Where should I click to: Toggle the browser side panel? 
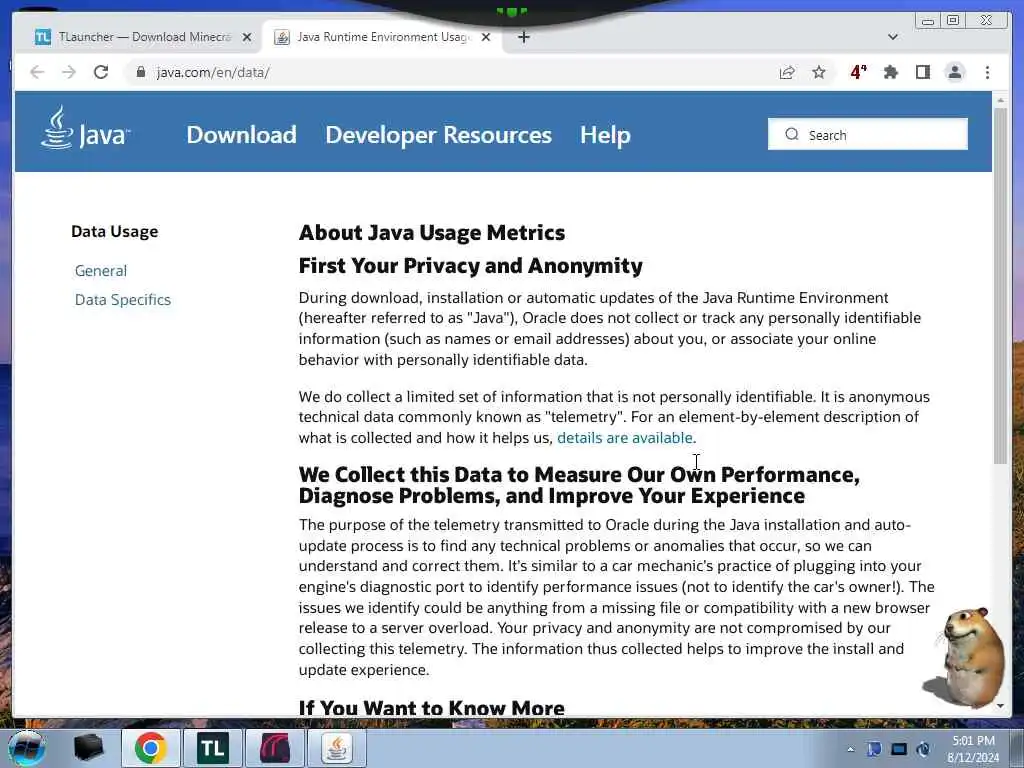click(x=922, y=72)
